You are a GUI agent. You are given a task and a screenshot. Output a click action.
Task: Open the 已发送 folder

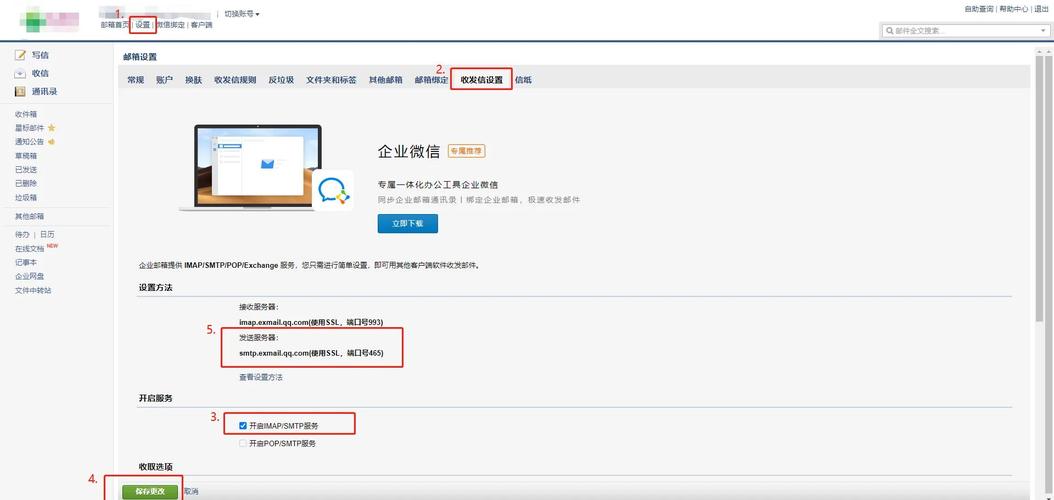(26, 169)
